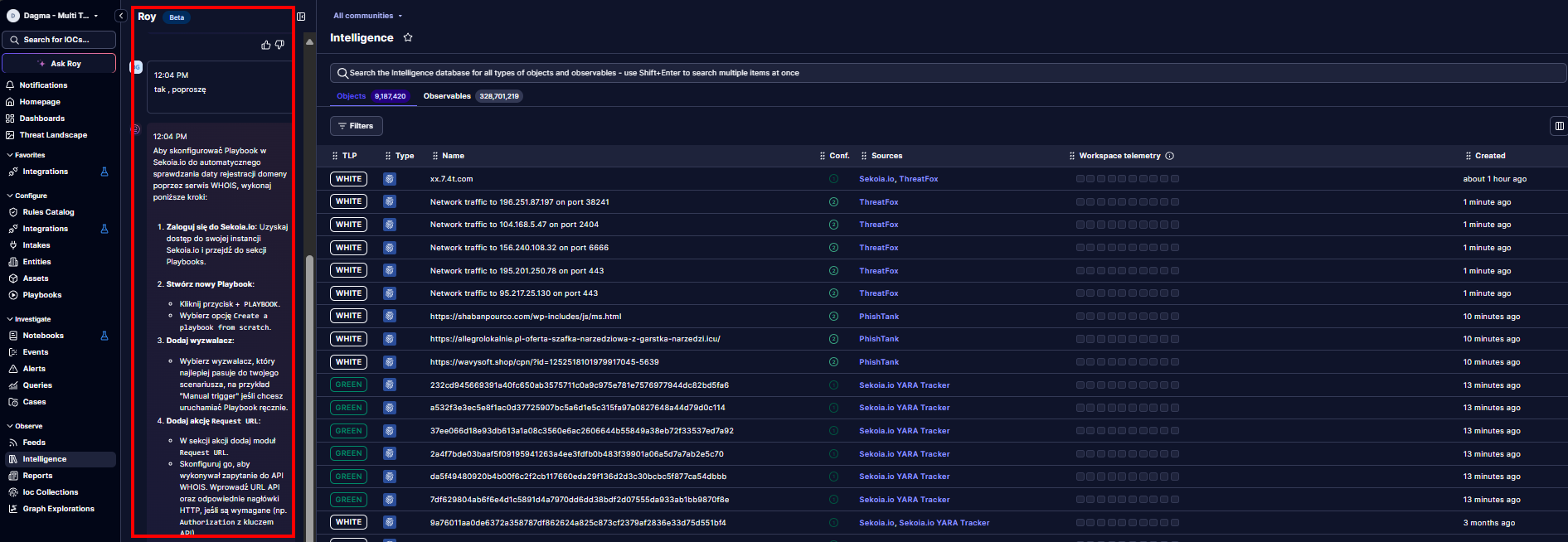The width and height of the screenshot is (1568, 542).
Task: Collapse the left navigation sidebar
Action: click(121, 16)
